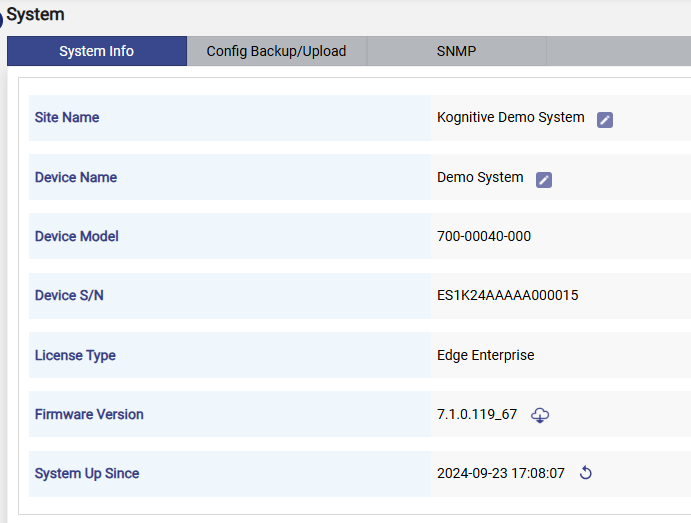Viewport: 691px width, 523px height.
Task: Click the System page heading
Action: 35,14
